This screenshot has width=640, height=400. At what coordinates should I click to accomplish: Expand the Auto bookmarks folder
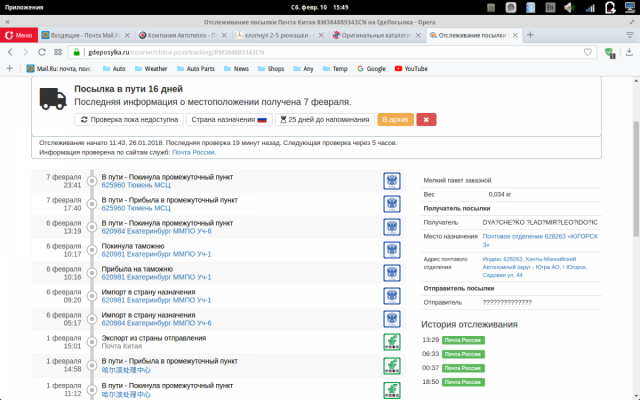pos(114,69)
